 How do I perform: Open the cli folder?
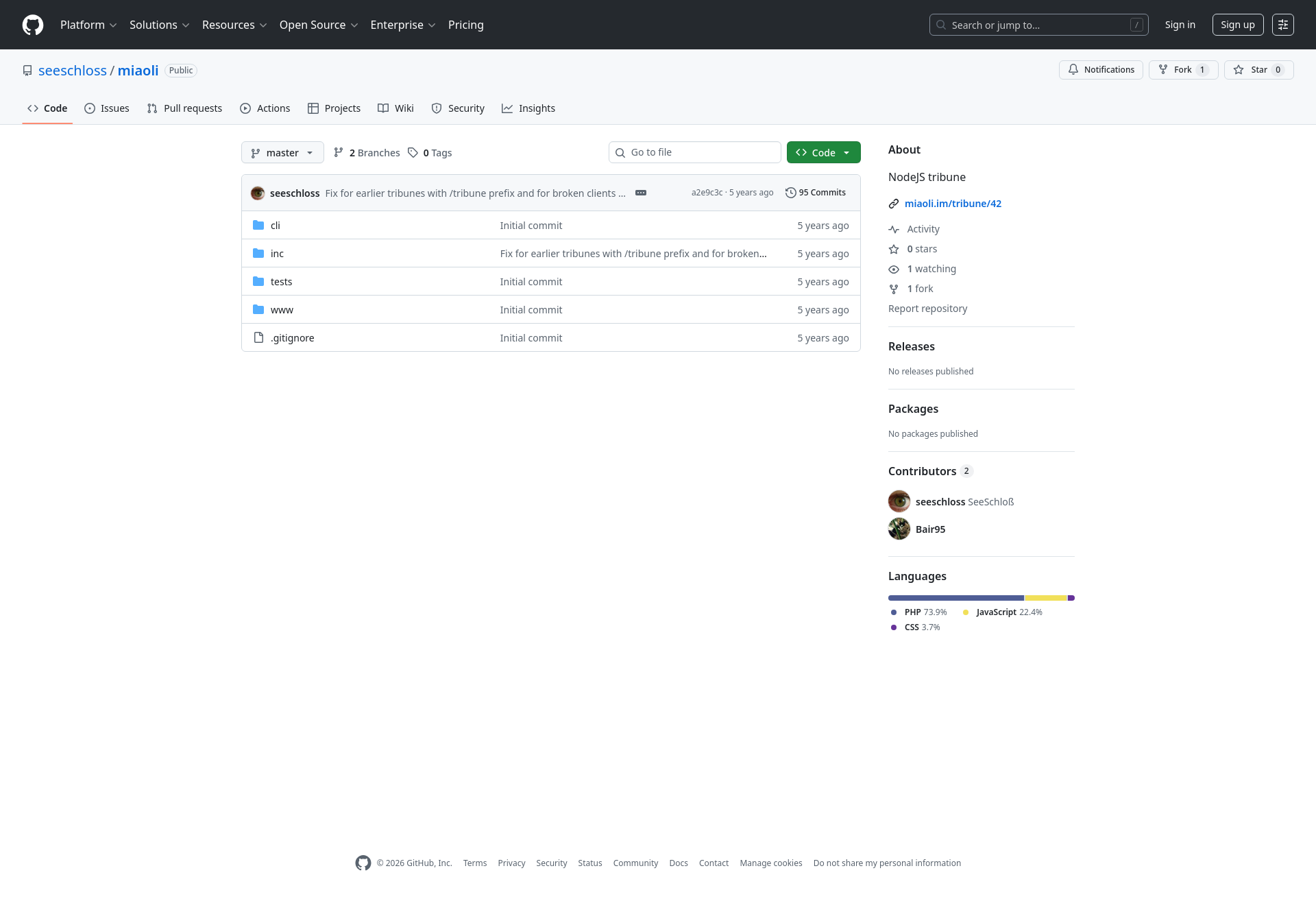tap(276, 226)
